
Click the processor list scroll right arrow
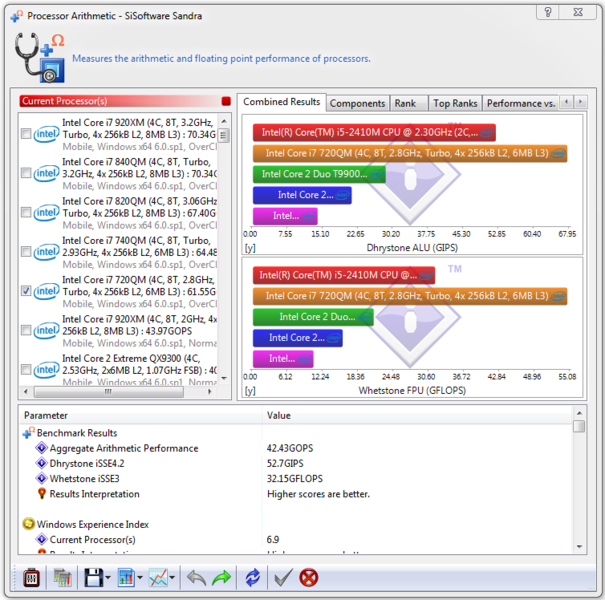[x=210, y=392]
